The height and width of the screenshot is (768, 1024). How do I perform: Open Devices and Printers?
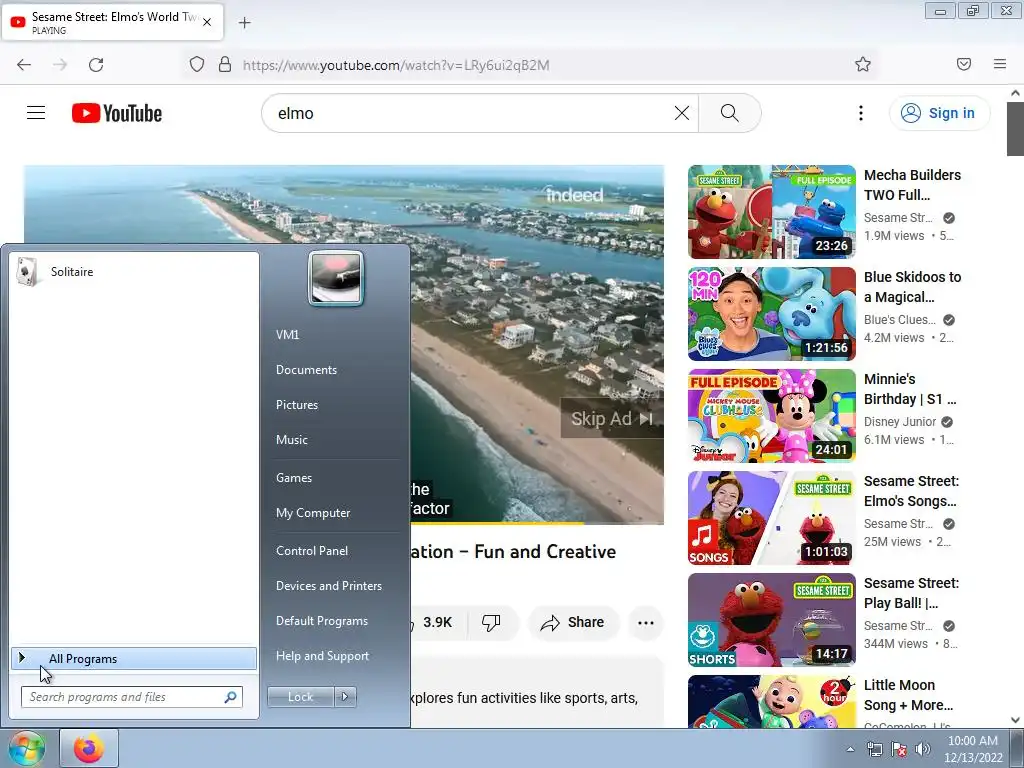(329, 586)
